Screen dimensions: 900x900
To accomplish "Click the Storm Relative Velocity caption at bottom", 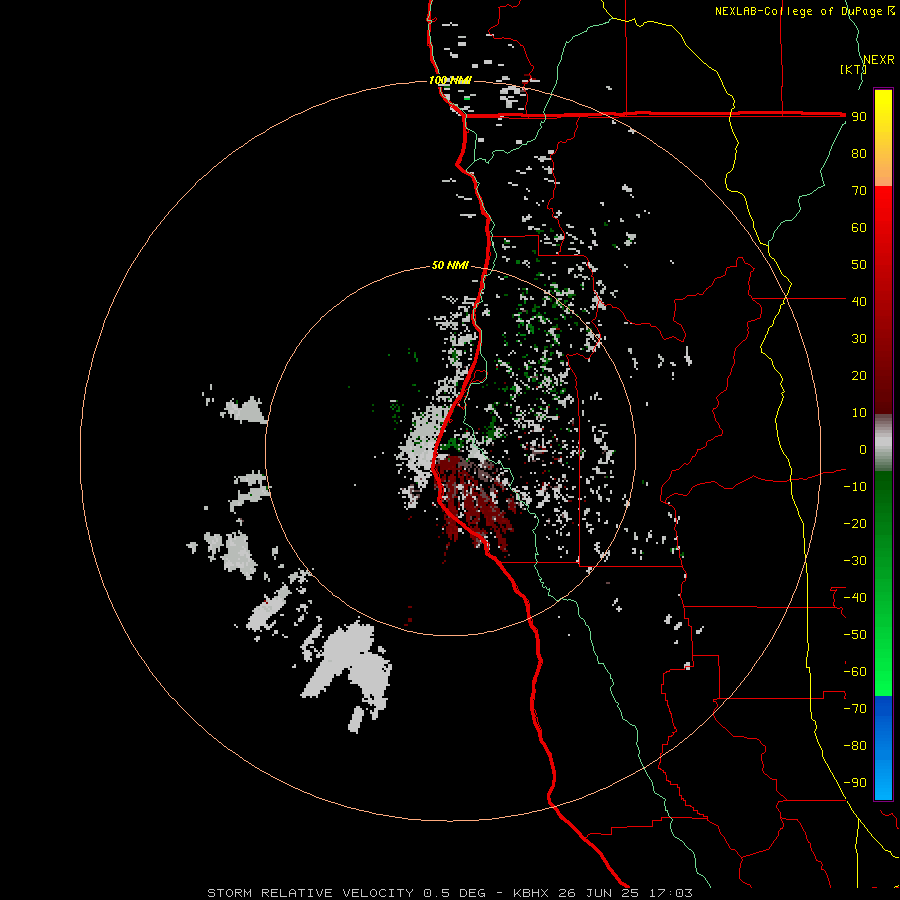I will [450, 893].
